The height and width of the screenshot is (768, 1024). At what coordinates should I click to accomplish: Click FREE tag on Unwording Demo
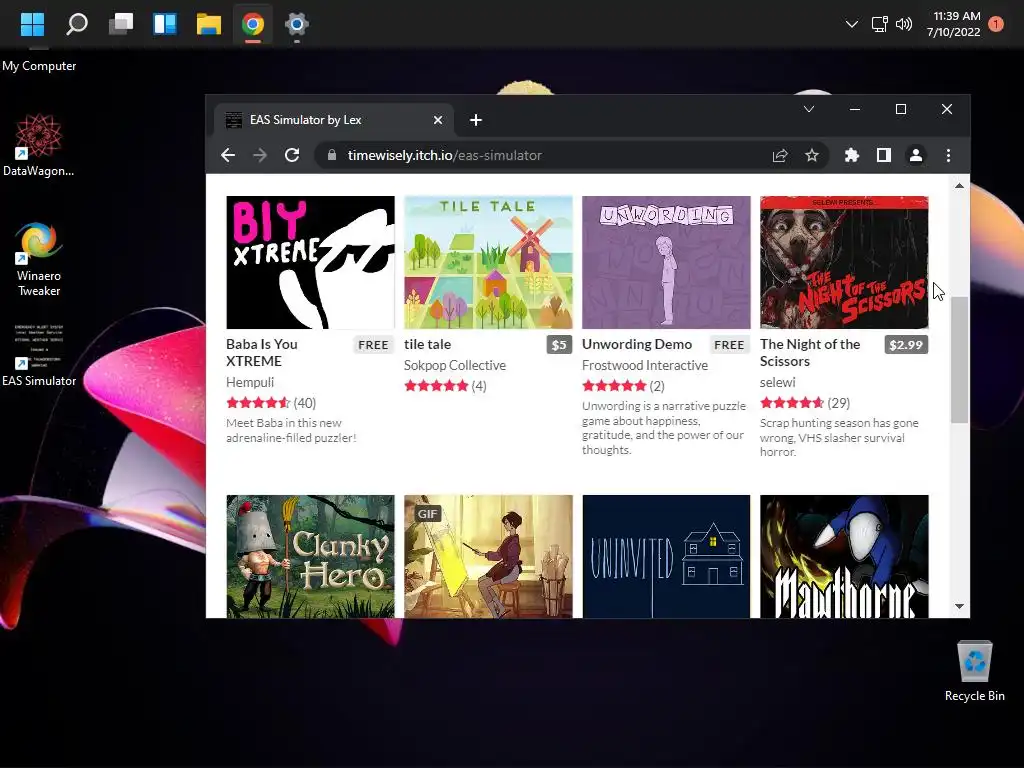[729, 345]
